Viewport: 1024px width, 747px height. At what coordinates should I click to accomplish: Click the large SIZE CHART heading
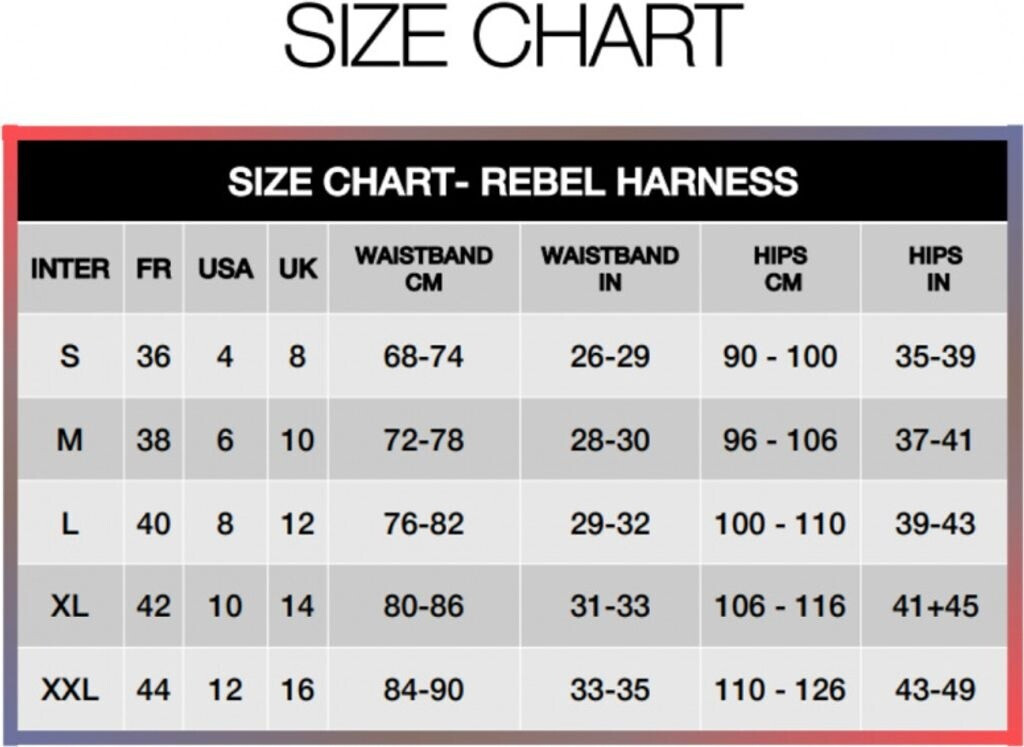pos(512,37)
